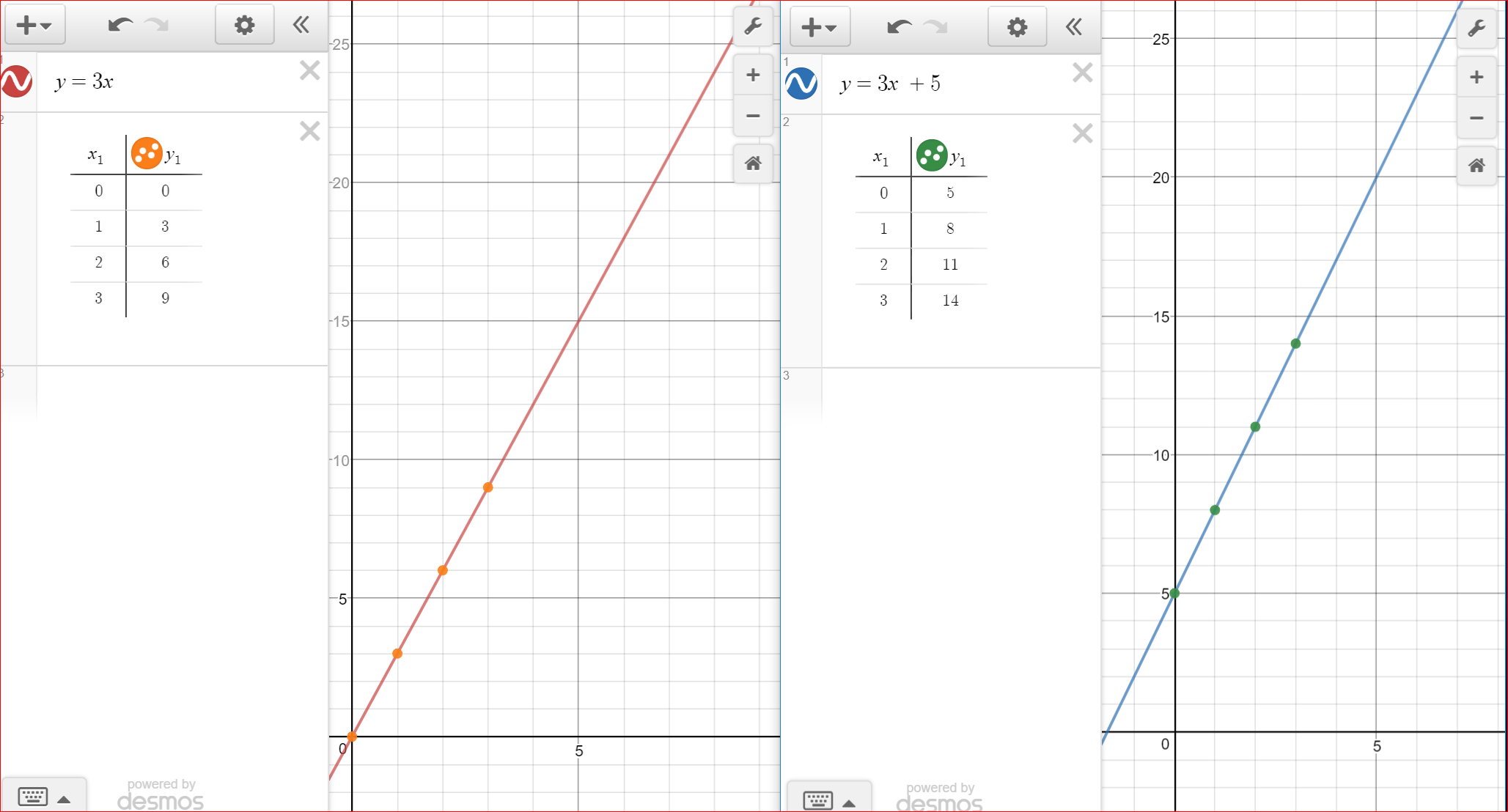Select cell value 8 in right table

click(950, 229)
